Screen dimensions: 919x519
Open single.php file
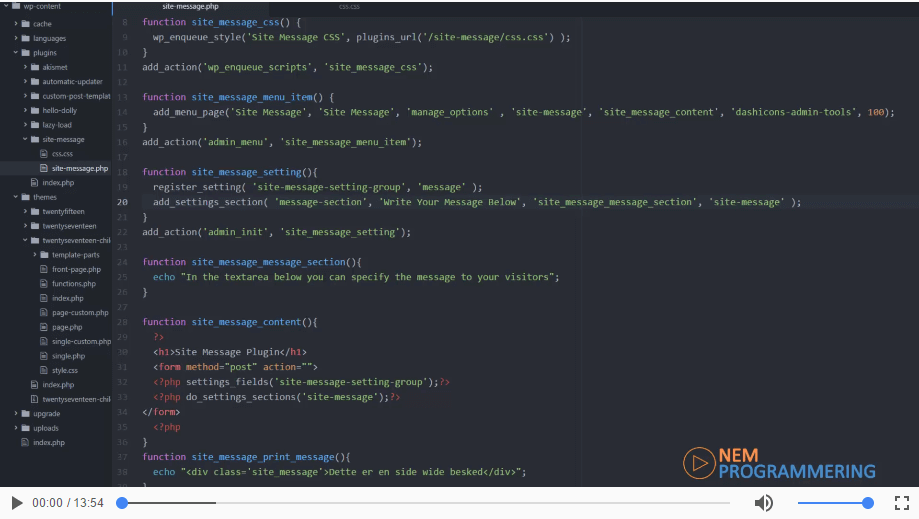pos(69,356)
